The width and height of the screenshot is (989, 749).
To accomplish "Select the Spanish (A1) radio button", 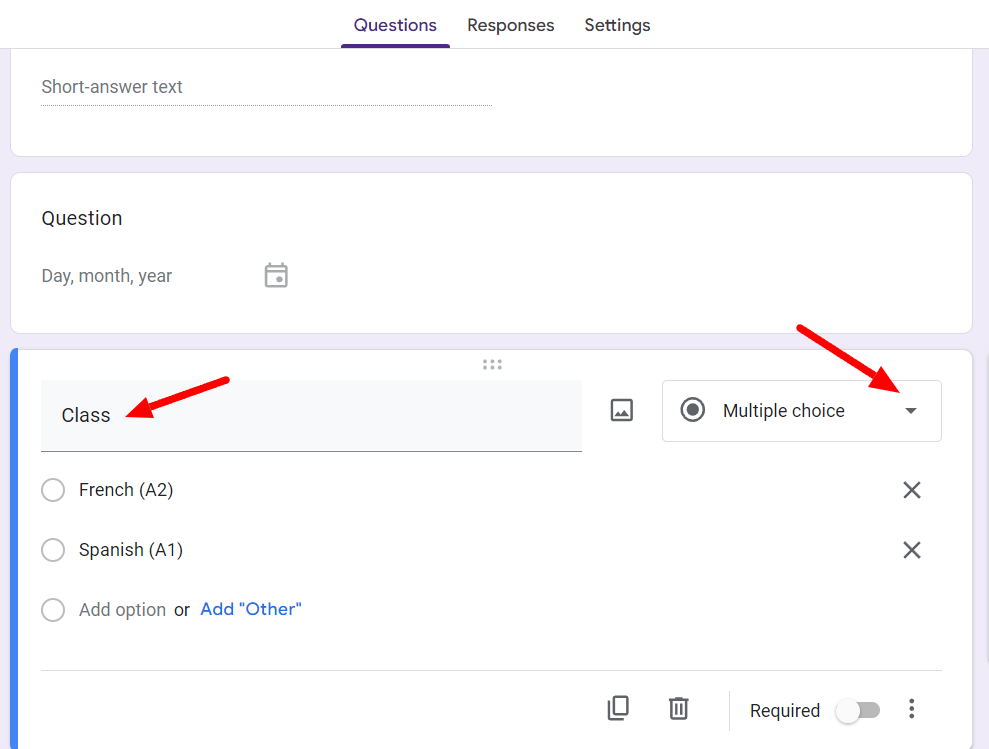I will [53, 550].
